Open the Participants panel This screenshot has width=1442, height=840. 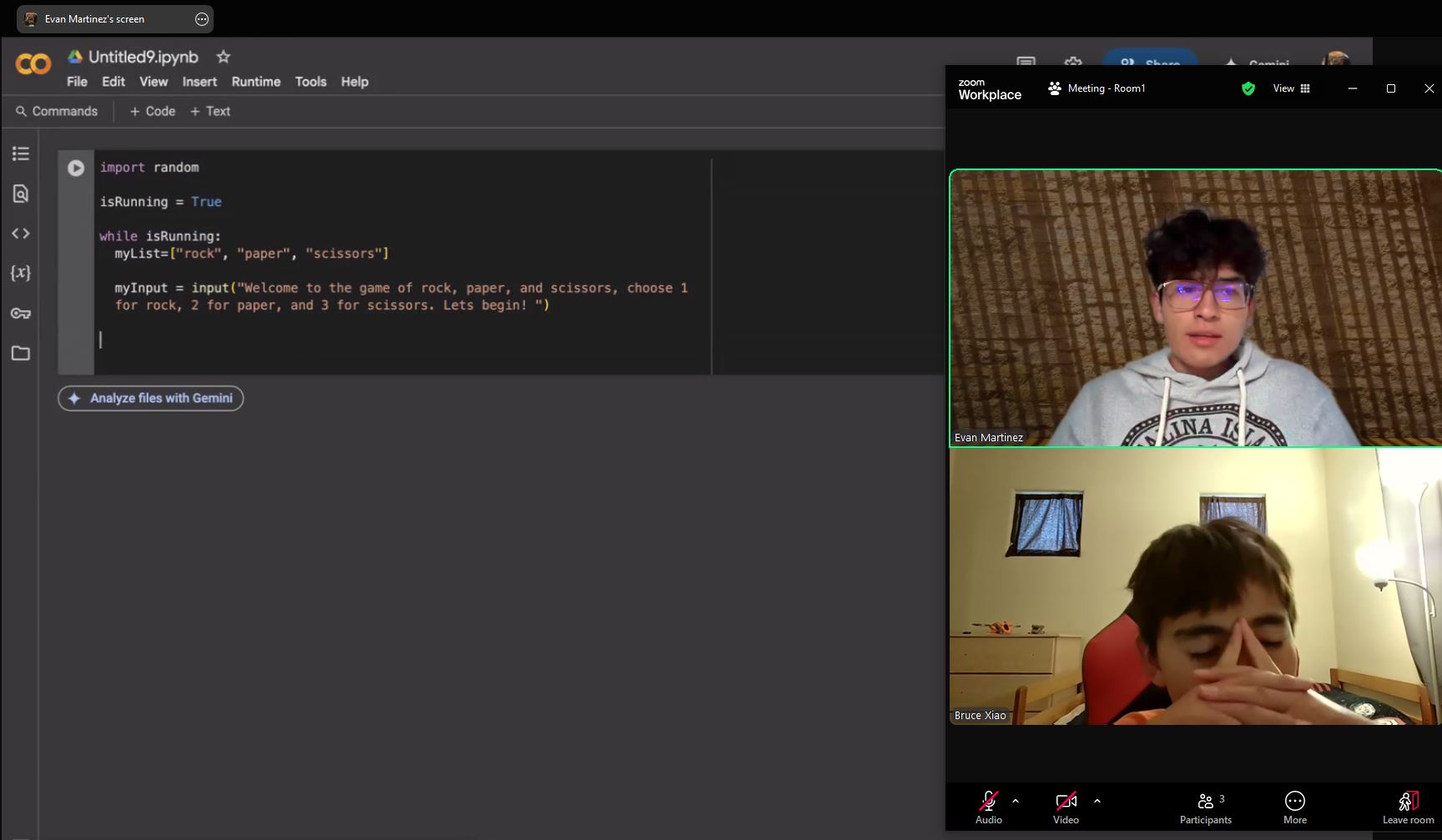point(1206,807)
